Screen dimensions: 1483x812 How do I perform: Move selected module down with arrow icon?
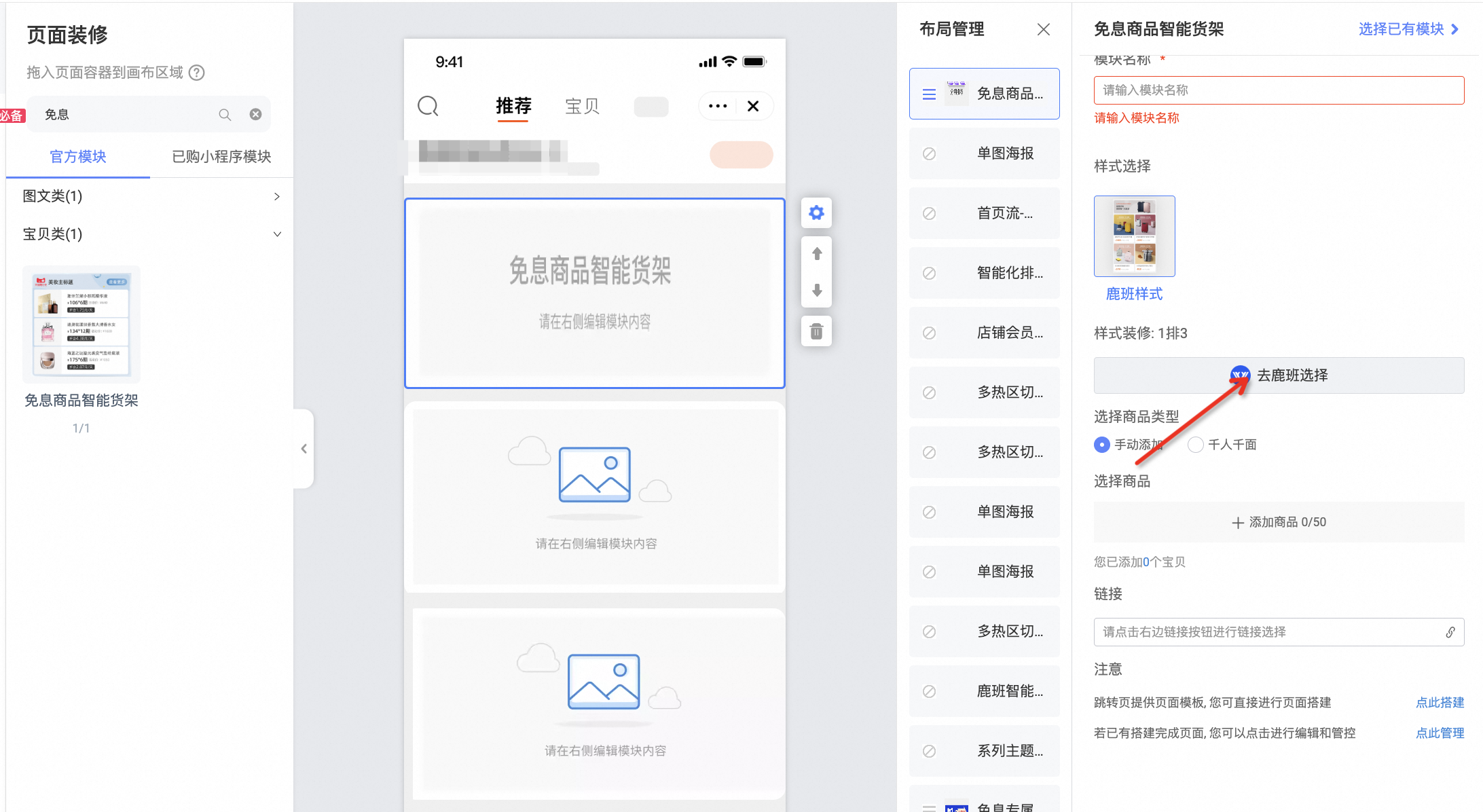817,291
